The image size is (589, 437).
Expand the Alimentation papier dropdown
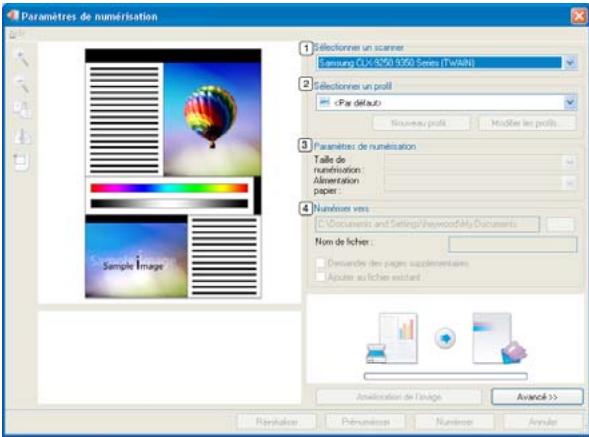tap(570, 183)
